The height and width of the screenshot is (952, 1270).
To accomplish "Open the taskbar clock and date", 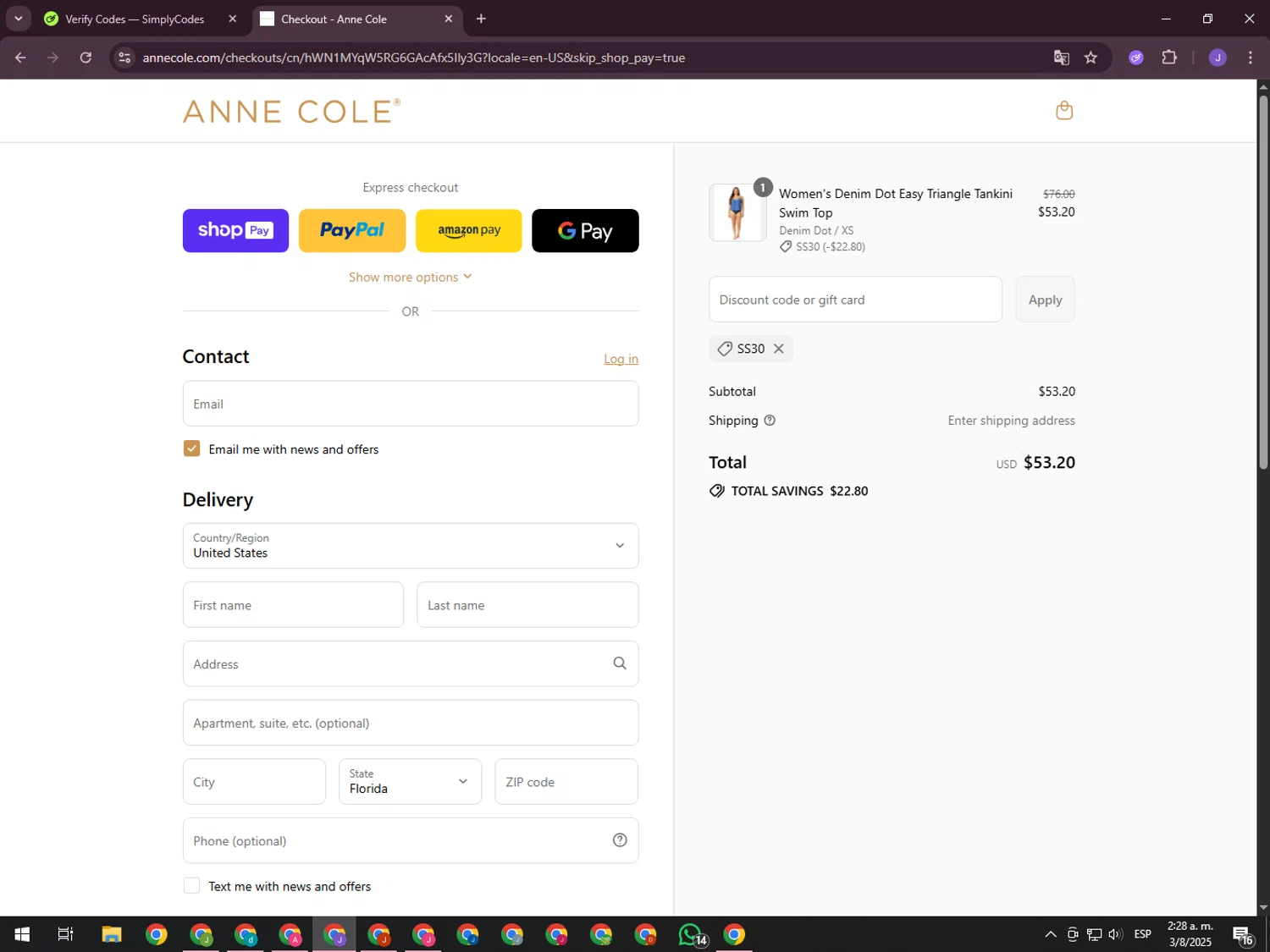I will click(1190, 934).
